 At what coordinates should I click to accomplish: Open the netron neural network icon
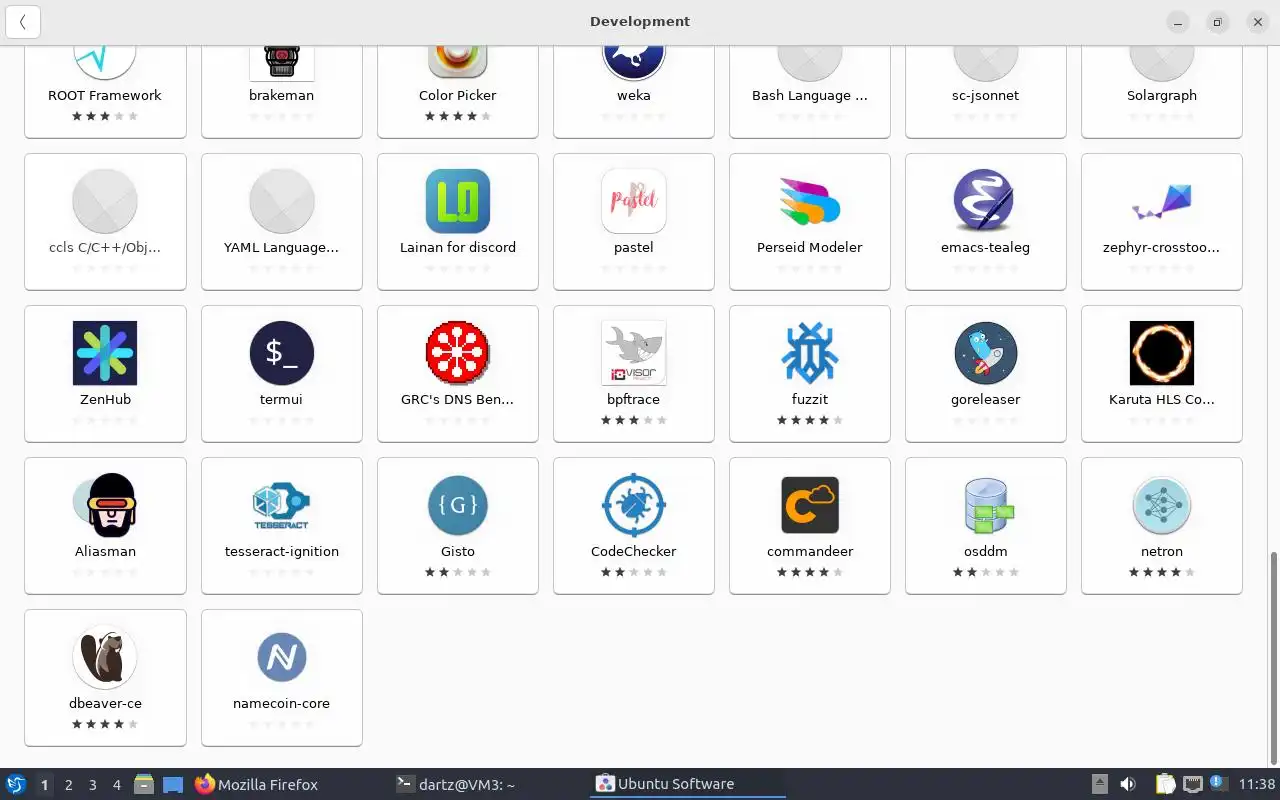[x=1162, y=505]
